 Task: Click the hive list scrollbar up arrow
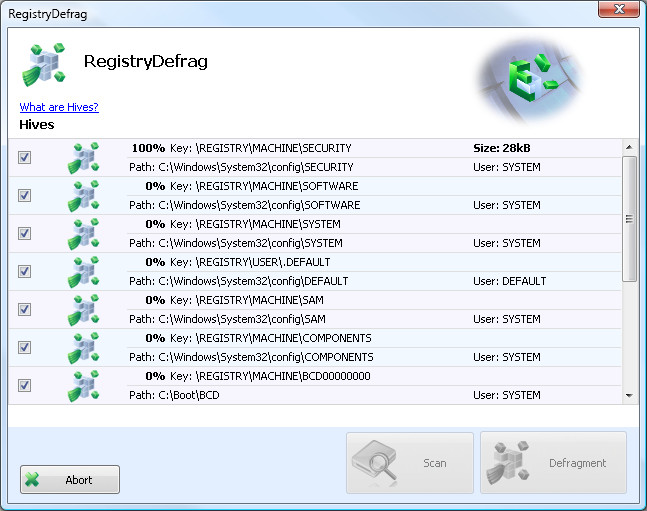click(629, 147)
